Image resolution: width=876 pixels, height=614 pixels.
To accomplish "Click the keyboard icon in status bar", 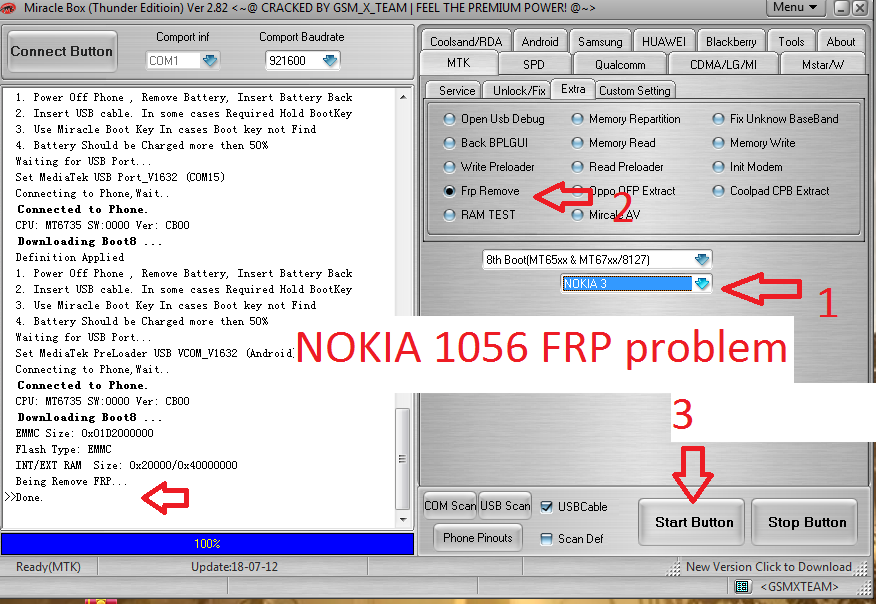I will click(742, 586).
